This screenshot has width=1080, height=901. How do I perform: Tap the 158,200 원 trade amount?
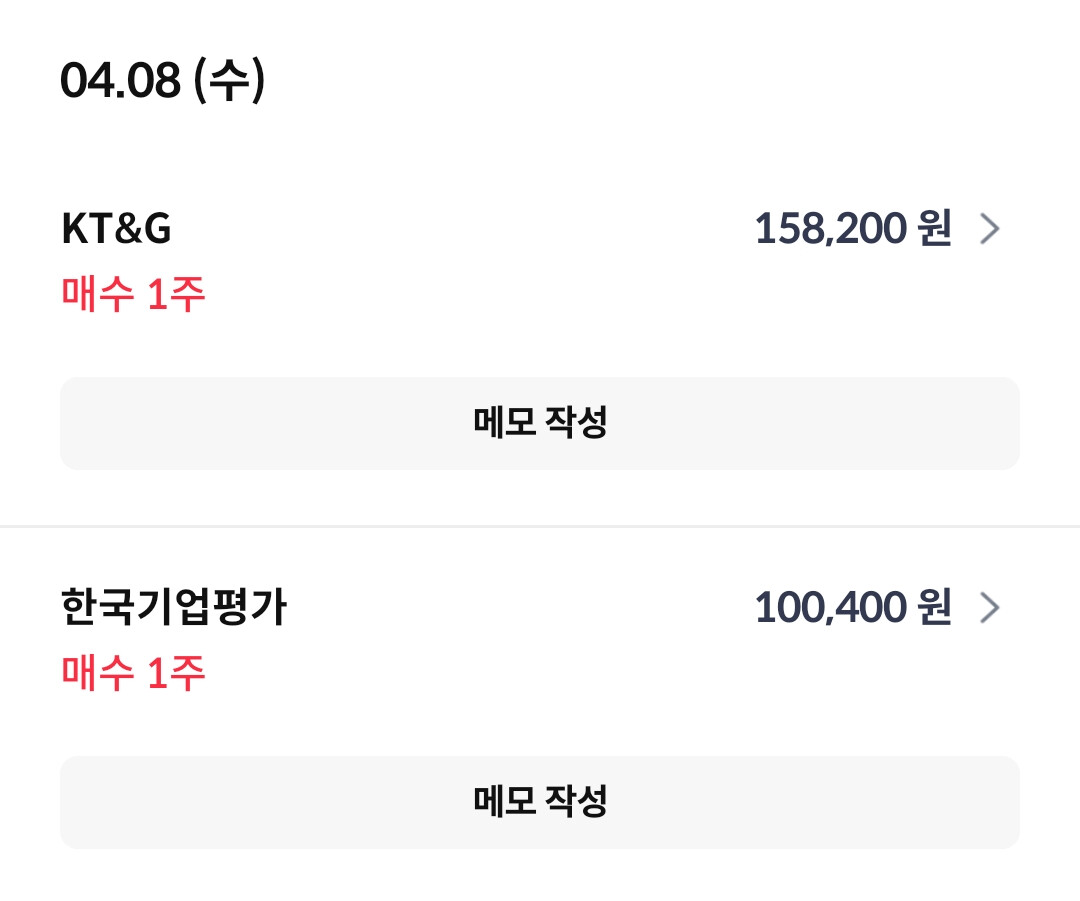(x=851, y=230)
